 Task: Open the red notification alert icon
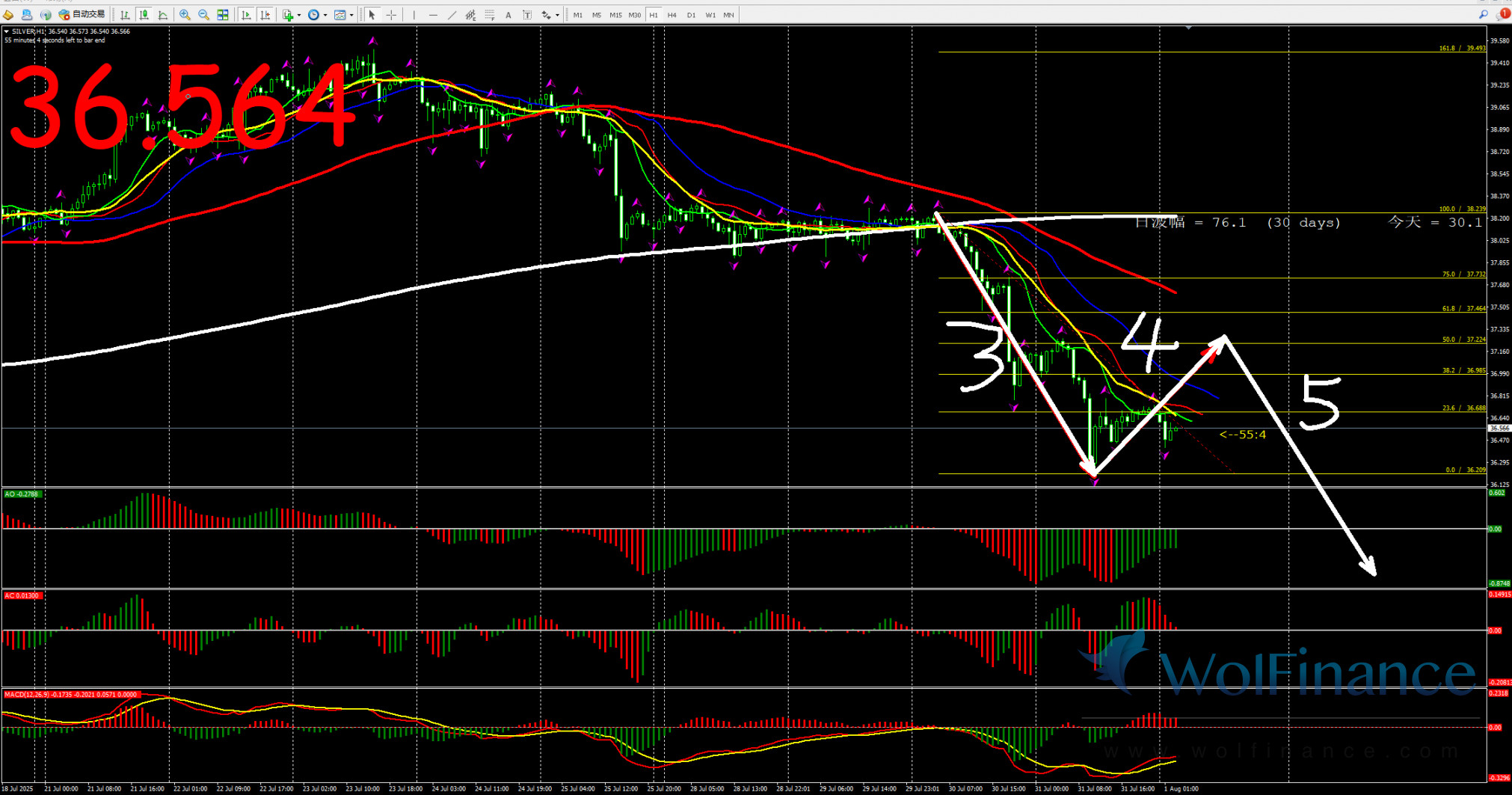pyautogui.click(x=1504, y=14)
